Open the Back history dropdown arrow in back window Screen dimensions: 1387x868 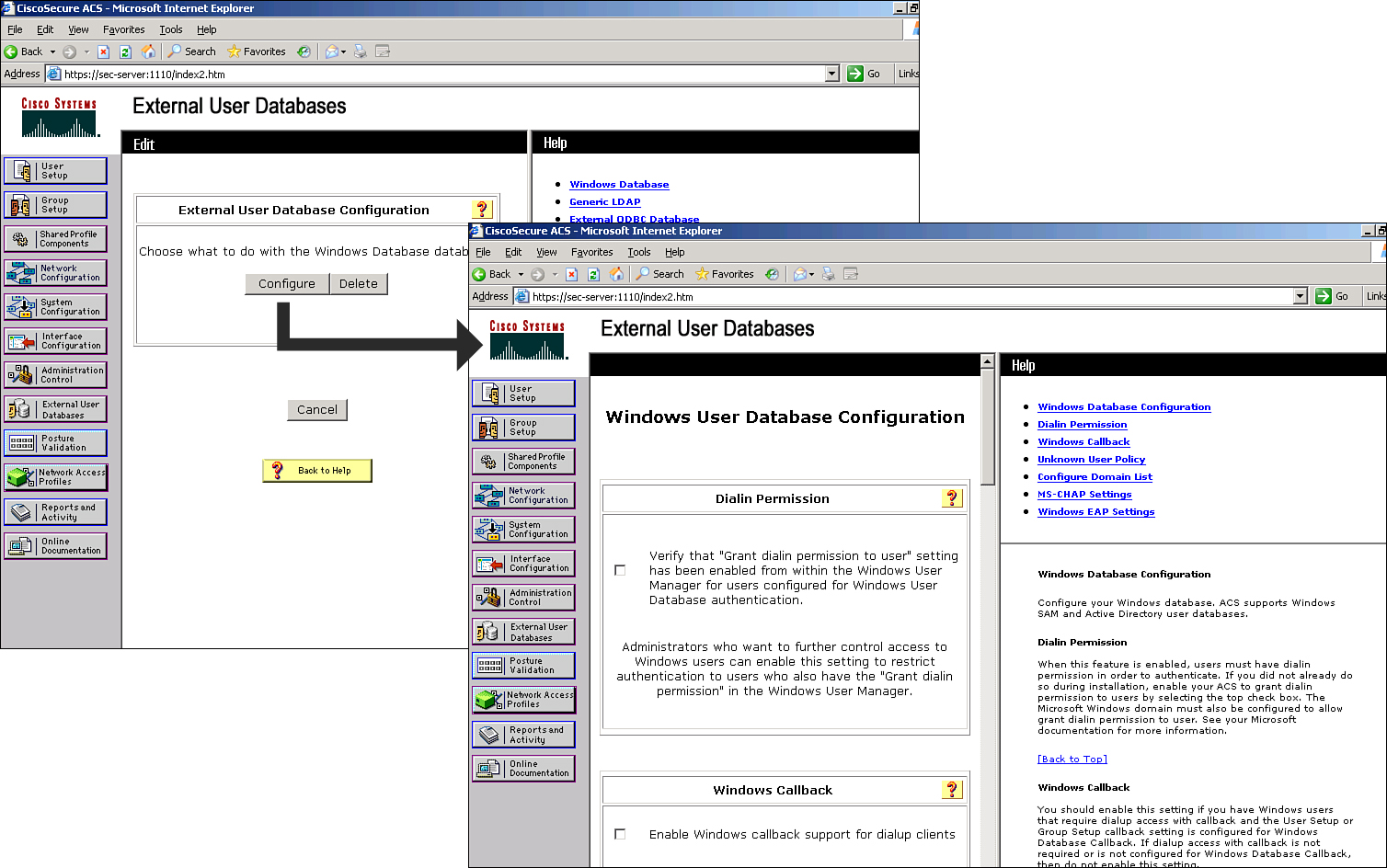pyautogui.click(x=52, y=51)
